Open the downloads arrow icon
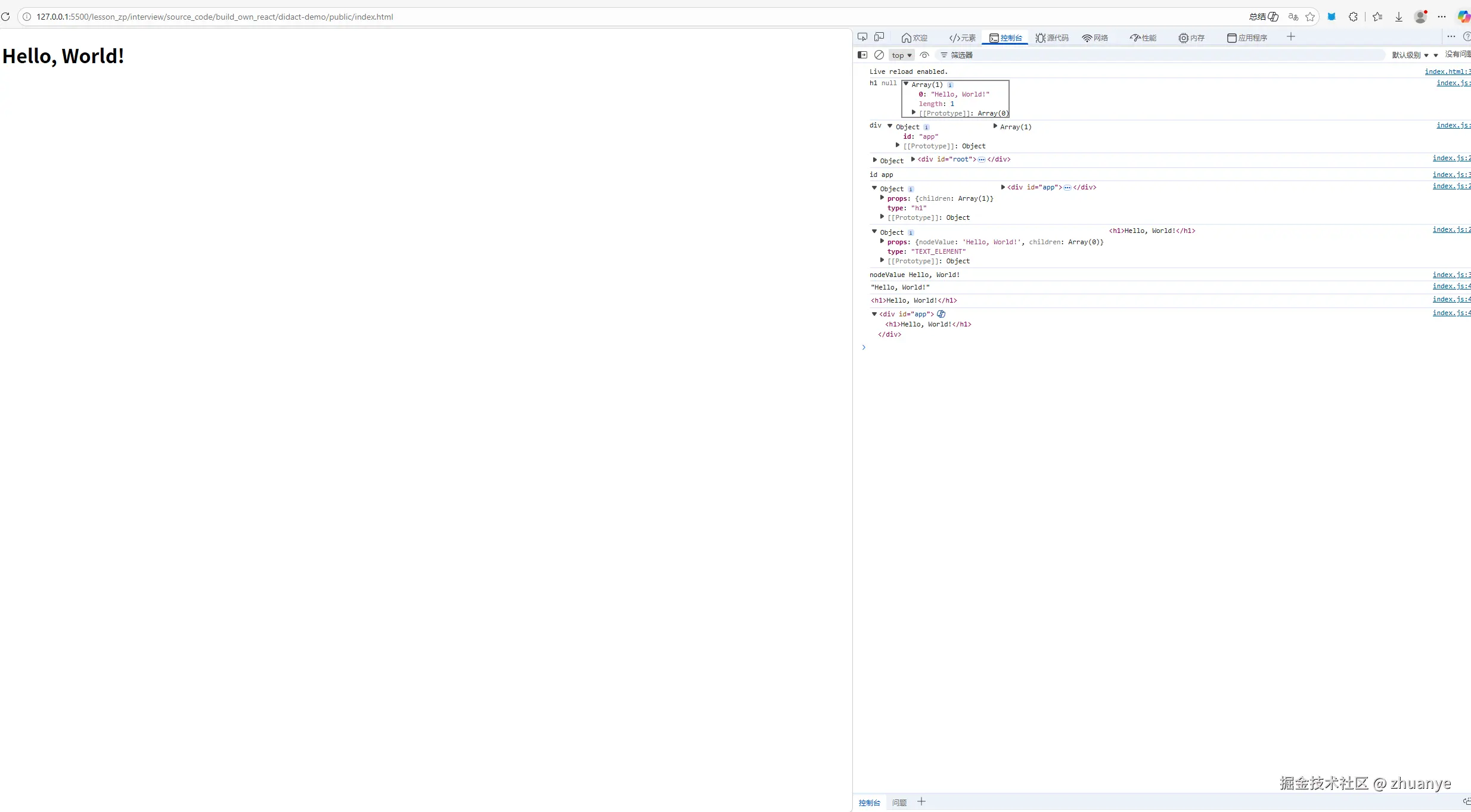 point(1398,17)
